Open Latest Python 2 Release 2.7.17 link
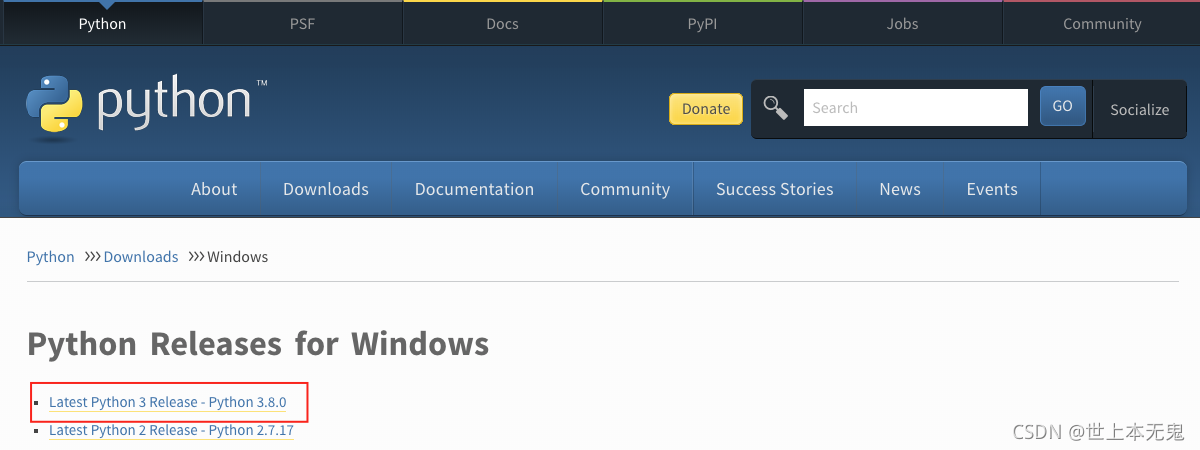This screenshot has height=450, width=1200. tap(171, 430)
